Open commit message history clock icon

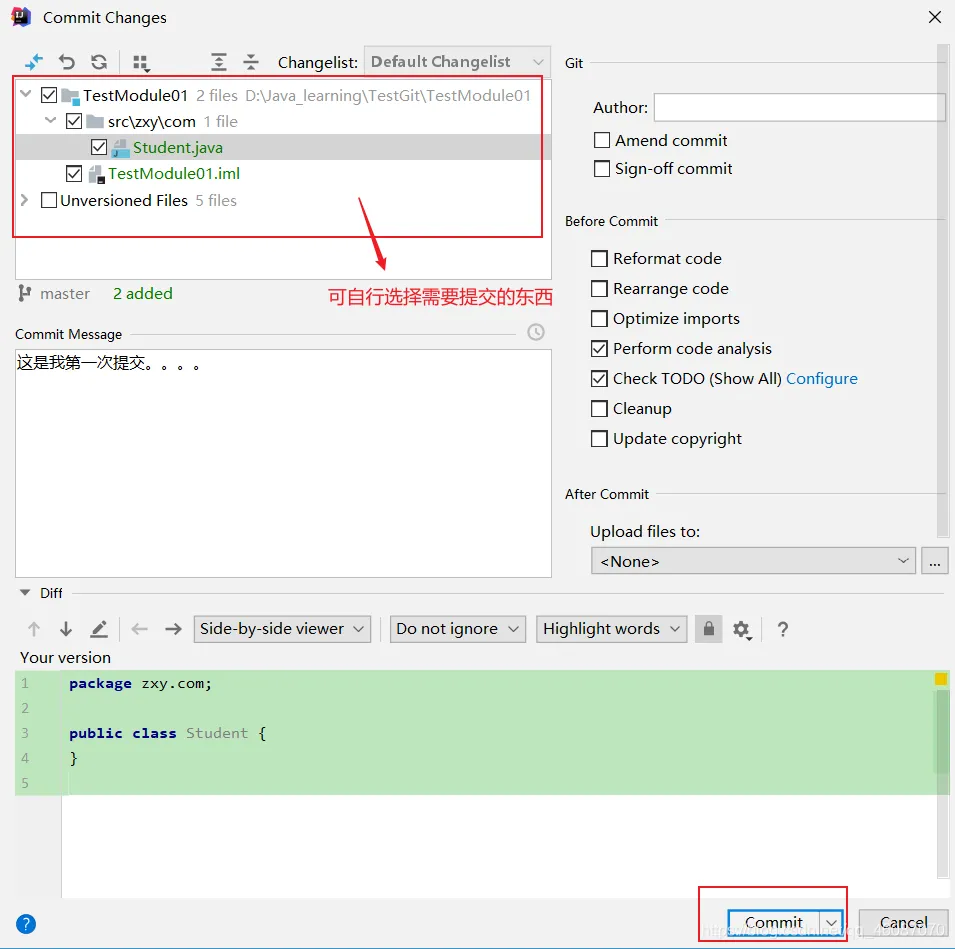(536, 332)
